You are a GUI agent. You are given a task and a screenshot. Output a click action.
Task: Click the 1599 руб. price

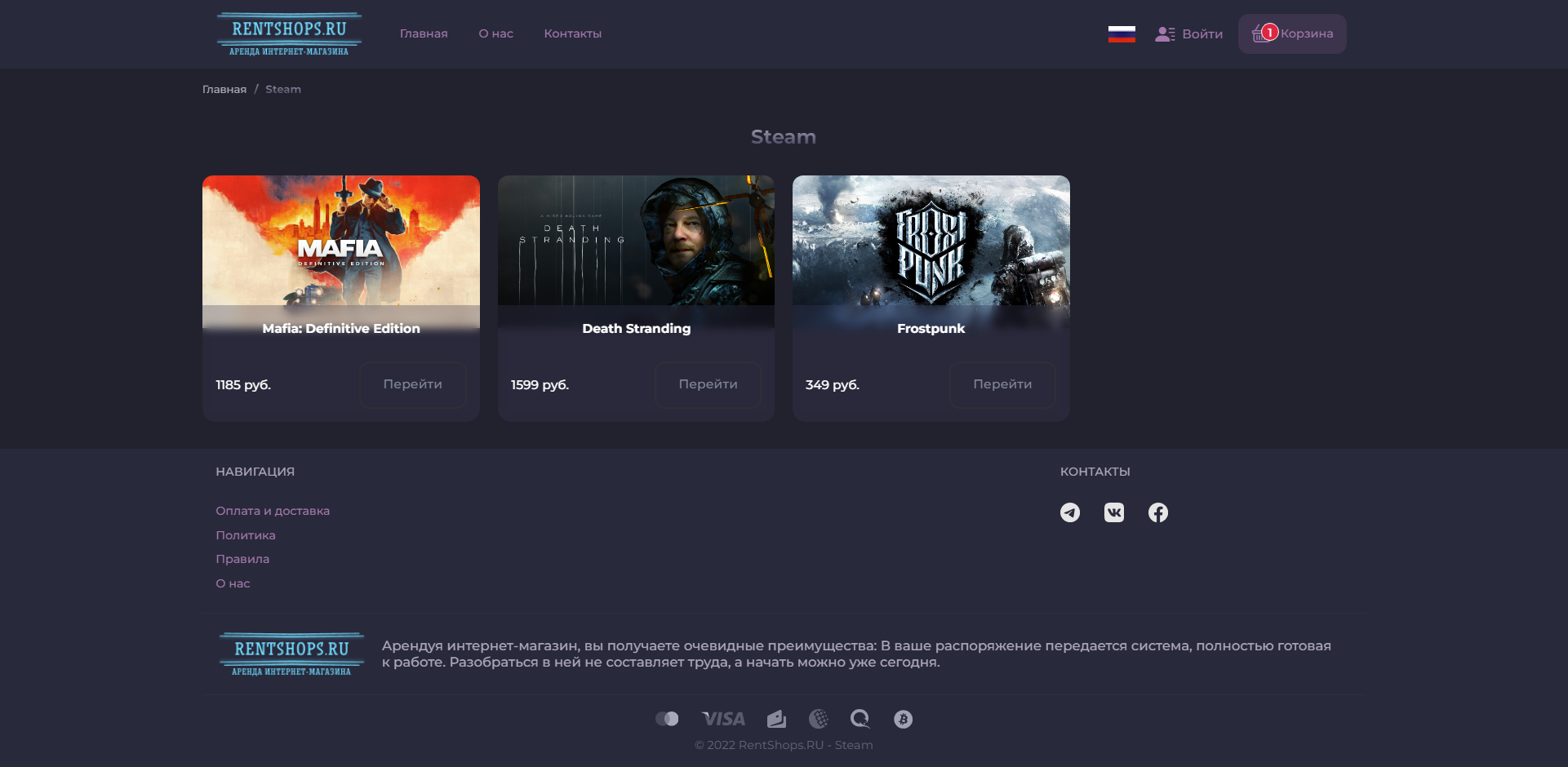click(x=540, y=385)
